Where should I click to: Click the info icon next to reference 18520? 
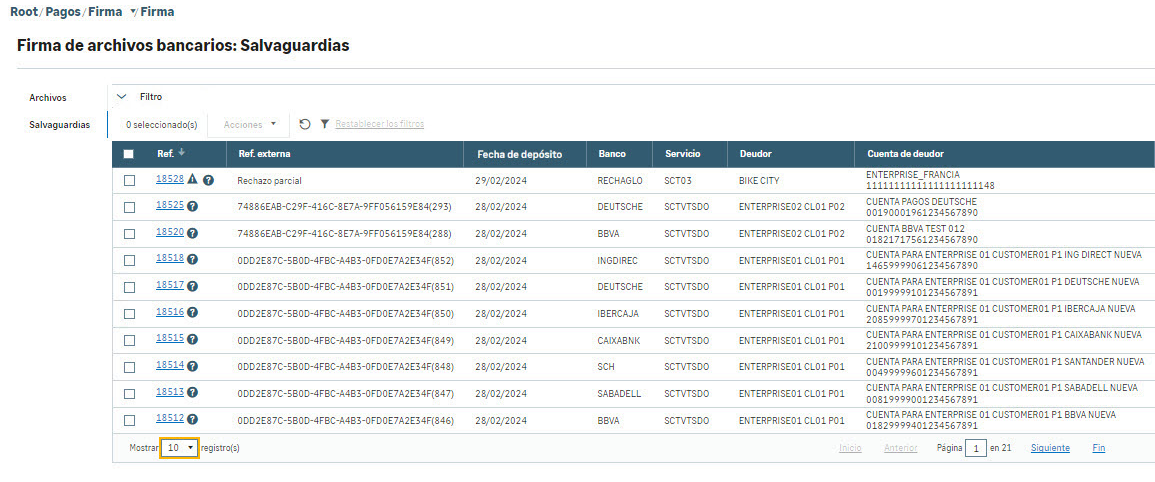(192, 234)
